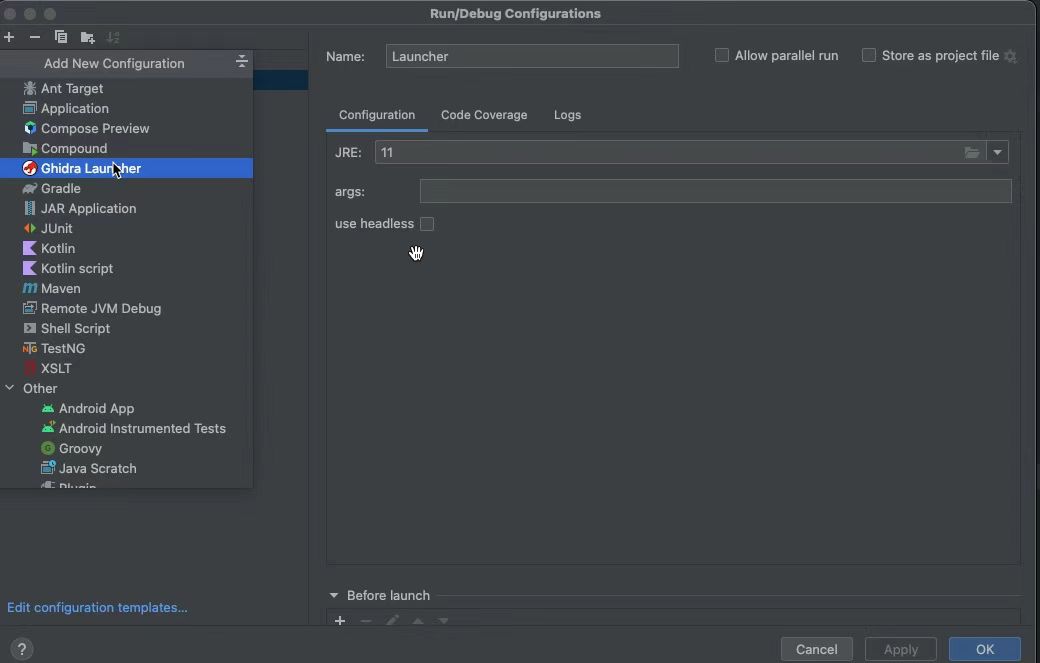Open the JRE dropdown arrow
Screen dimensions: 1040x663
[x=997, y=152]
